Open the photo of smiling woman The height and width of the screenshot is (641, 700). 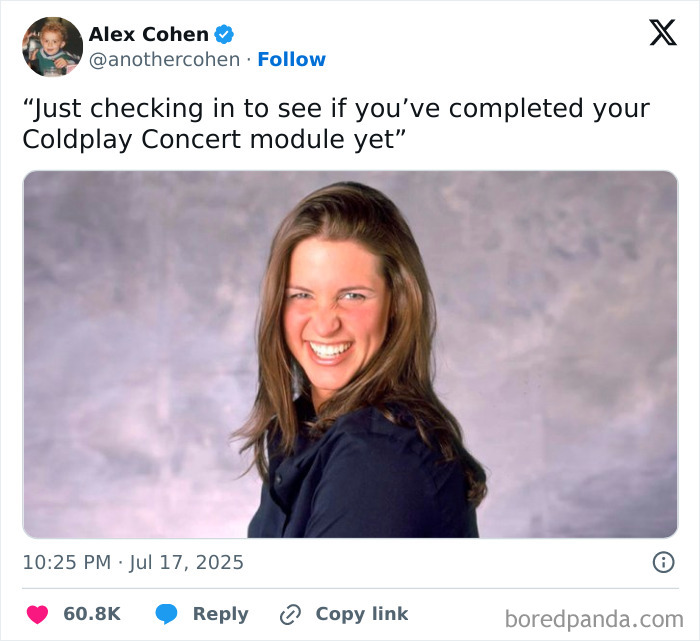(x=350, y=354)
